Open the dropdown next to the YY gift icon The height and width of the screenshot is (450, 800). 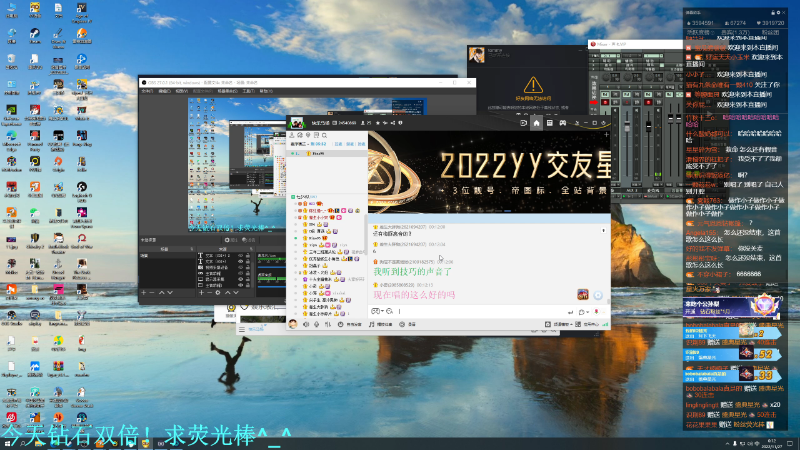(x=588, y=312)
